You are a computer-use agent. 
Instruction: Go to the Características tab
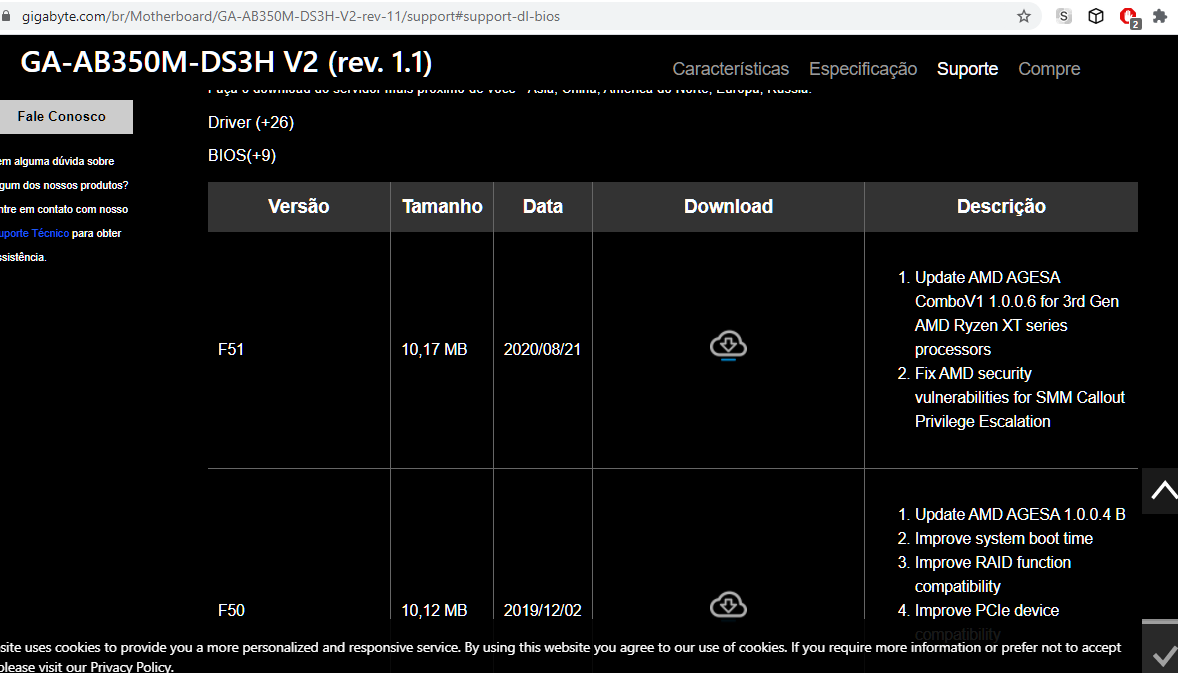point(730,69)
